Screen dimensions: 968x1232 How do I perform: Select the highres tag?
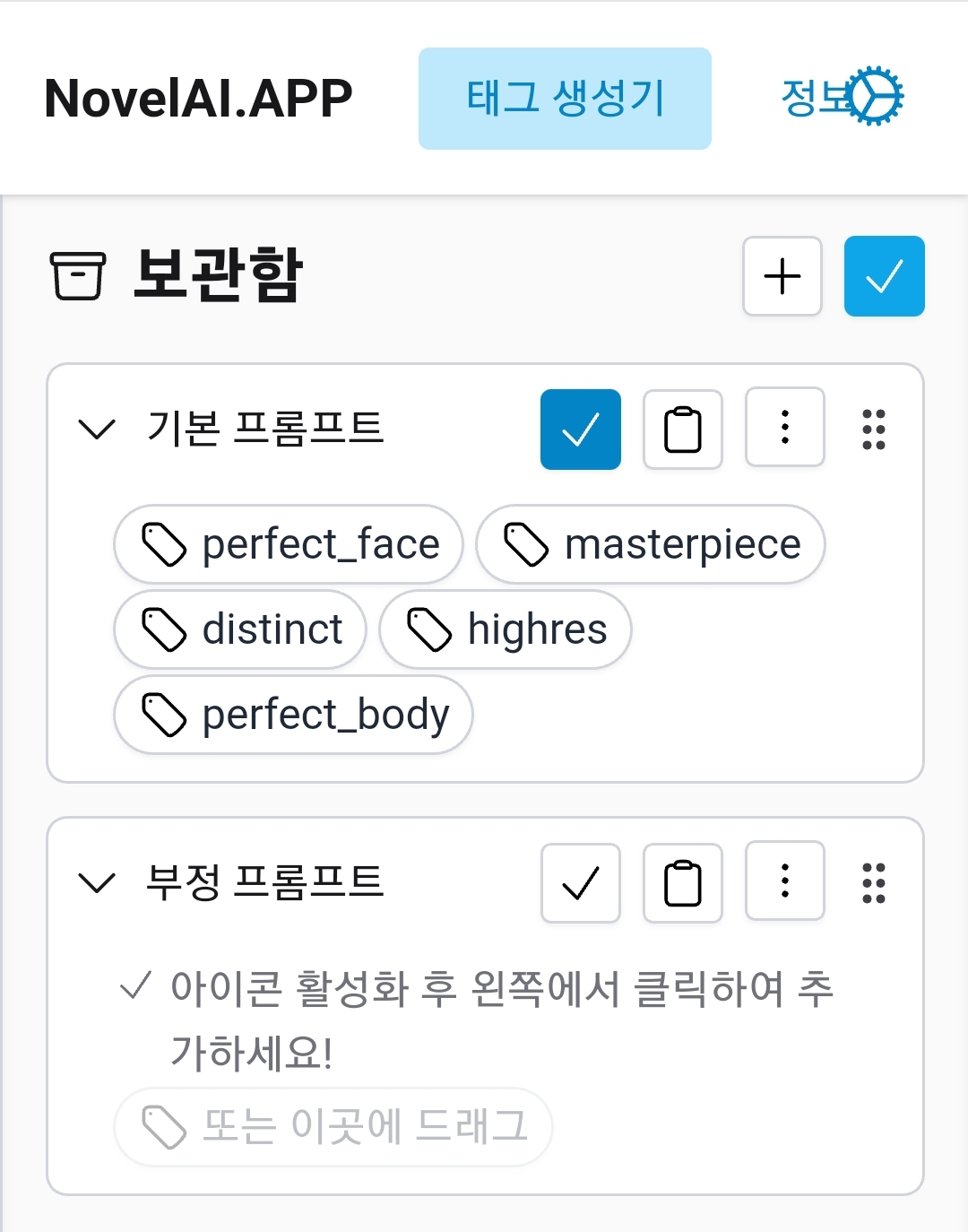click(x=506, y=629)
